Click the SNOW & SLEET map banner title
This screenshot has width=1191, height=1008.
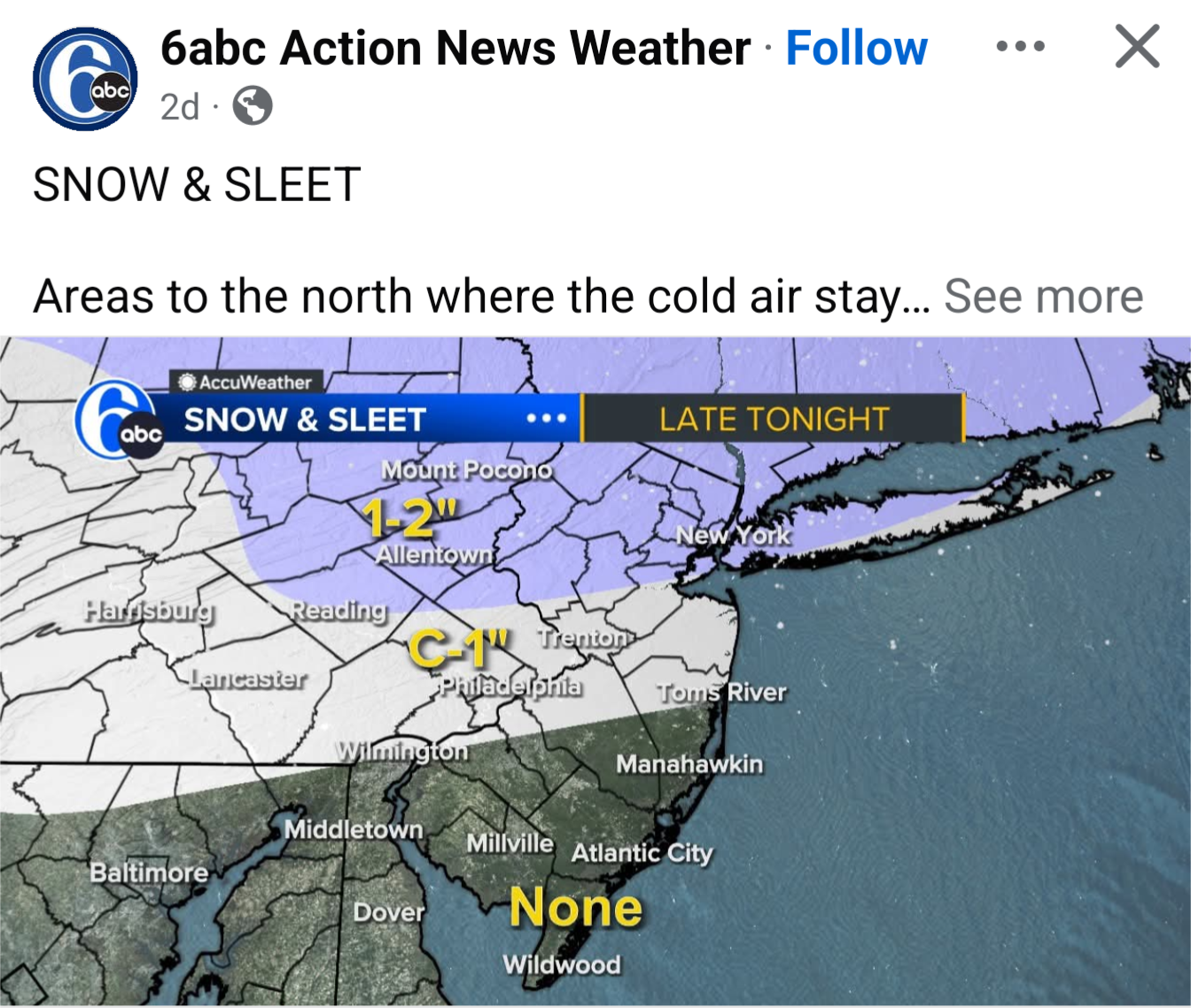pyautogui.click(x=305, y=419)
